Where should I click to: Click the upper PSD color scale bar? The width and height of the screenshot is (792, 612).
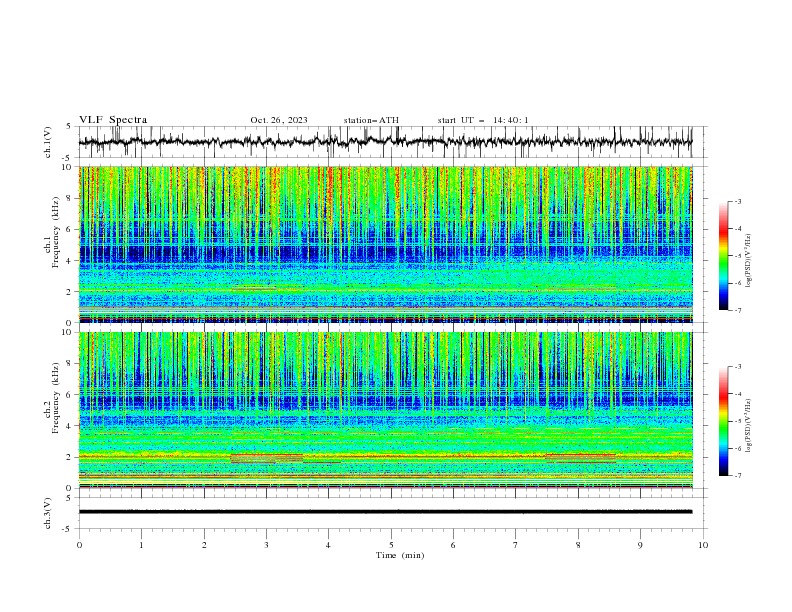(x=724, y=256)
